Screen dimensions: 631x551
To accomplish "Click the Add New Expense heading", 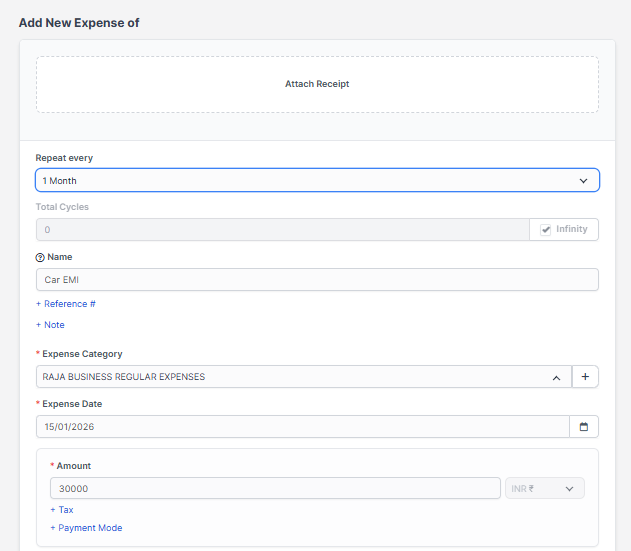I will coord(79,22).
